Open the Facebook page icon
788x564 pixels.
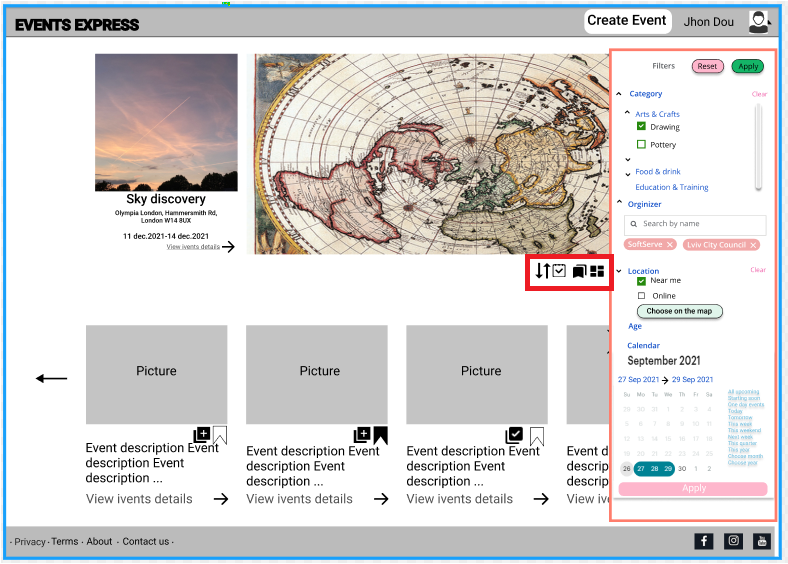tap(704, 541)
